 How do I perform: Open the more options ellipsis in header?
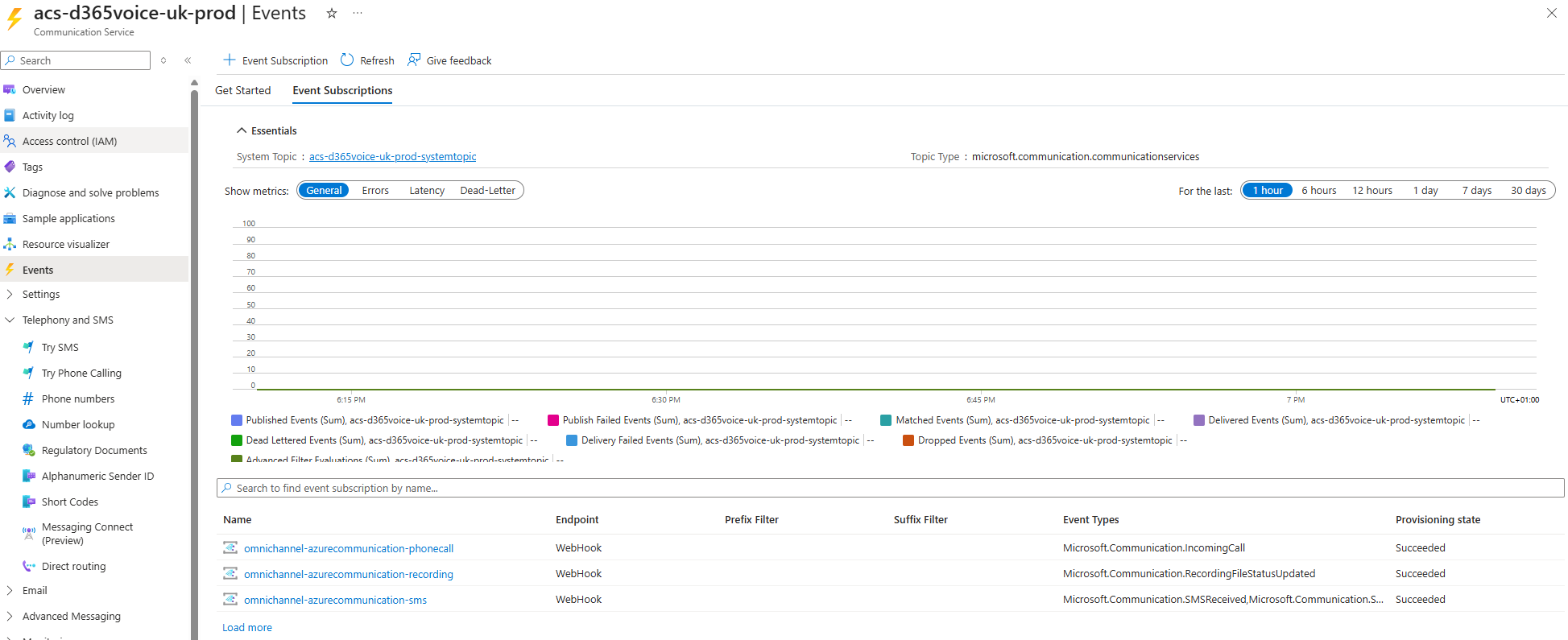coord(358,13)
